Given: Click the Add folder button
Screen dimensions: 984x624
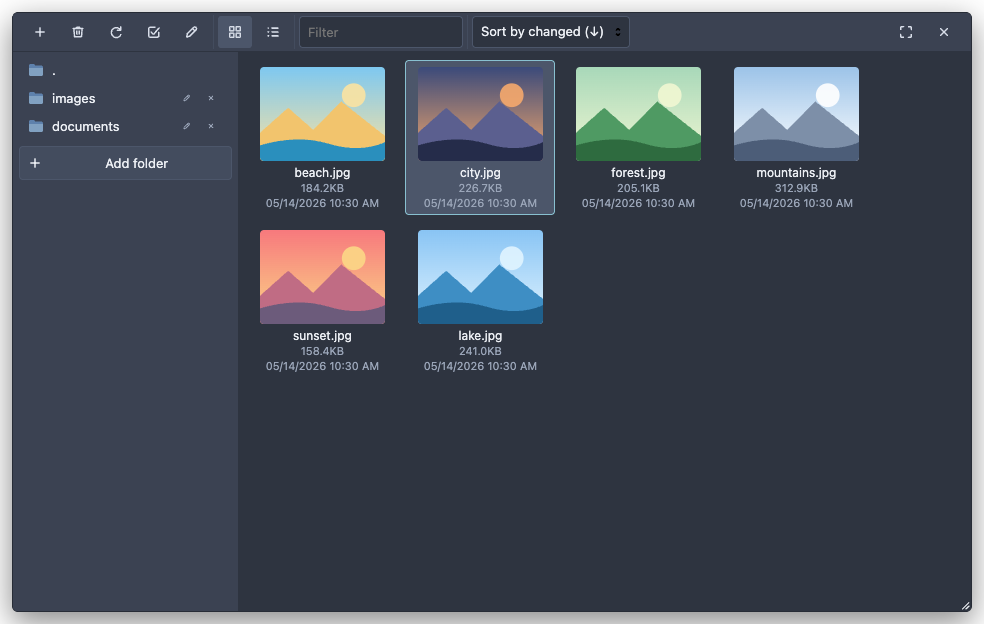Looking at the screenshot, I should 126,163.
